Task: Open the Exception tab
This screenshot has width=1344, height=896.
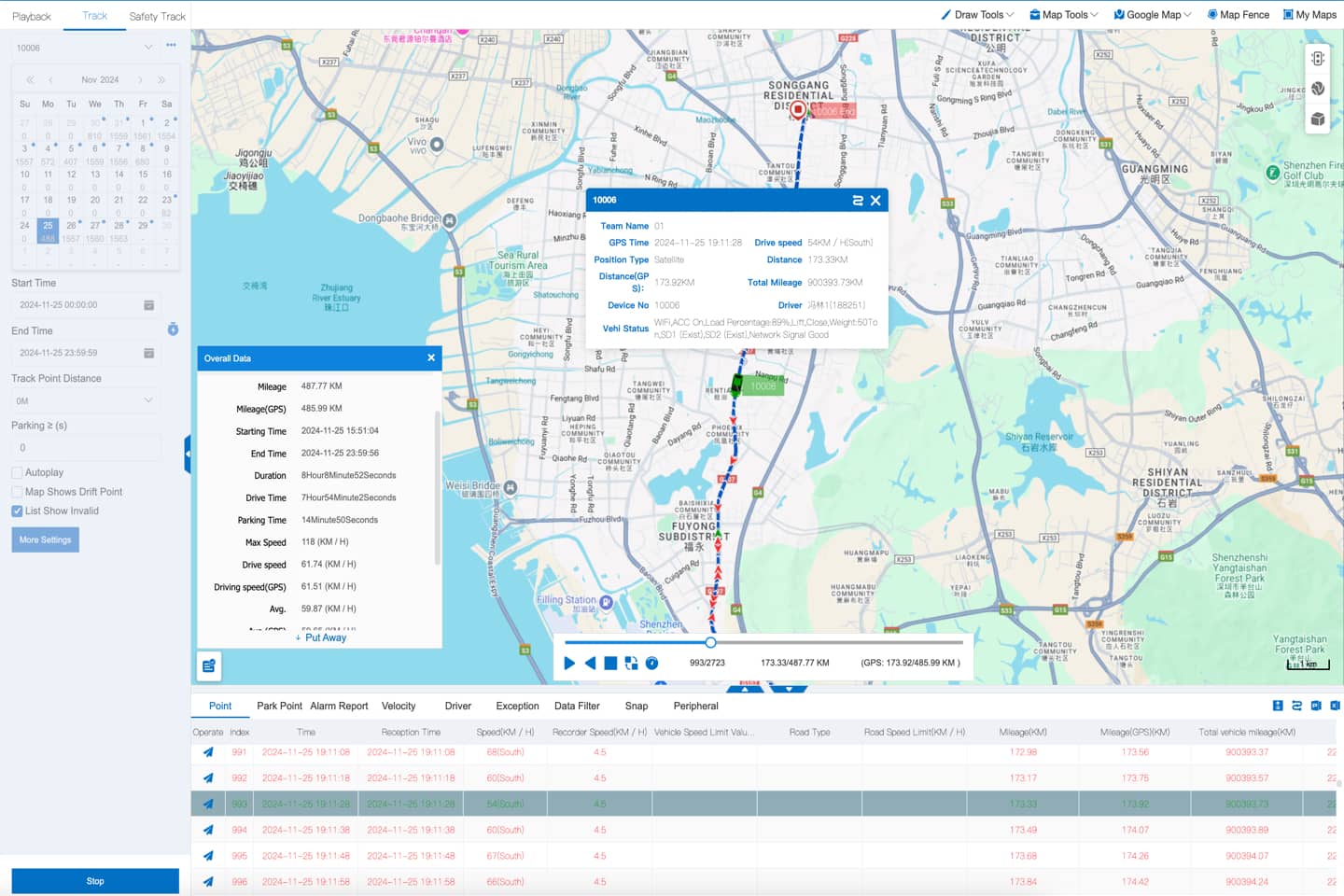Action: point(517,707)
